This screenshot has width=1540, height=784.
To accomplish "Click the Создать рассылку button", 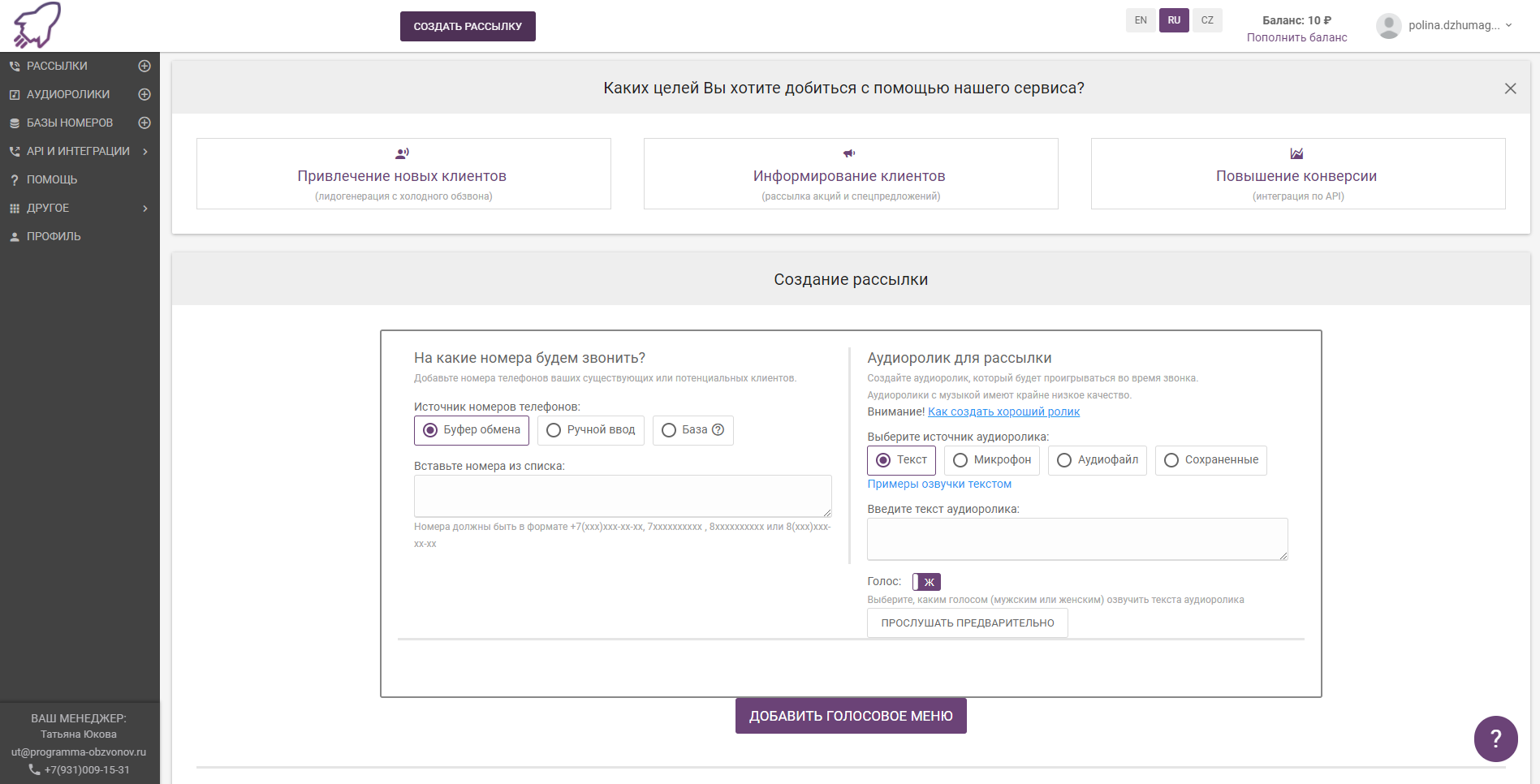I will click(x=468, y=26).
